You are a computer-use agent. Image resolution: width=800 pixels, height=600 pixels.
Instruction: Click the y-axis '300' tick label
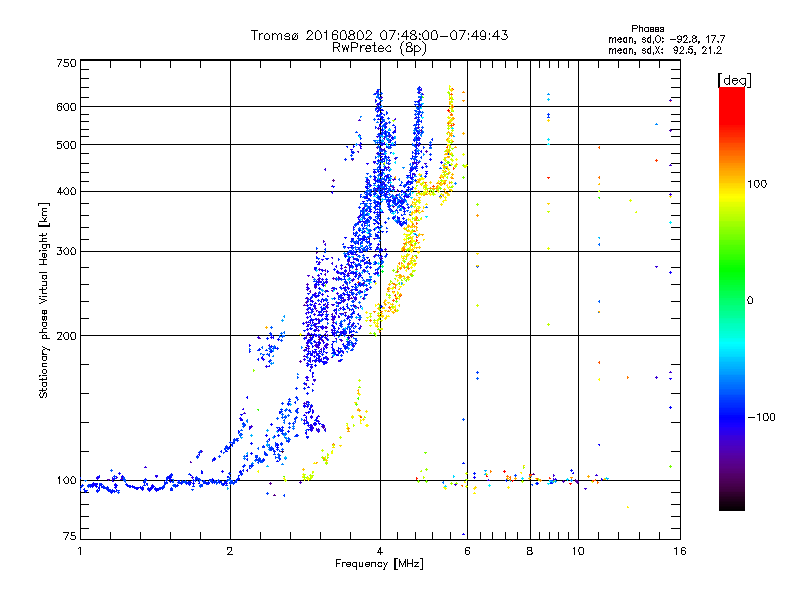[x=66, y=252]
